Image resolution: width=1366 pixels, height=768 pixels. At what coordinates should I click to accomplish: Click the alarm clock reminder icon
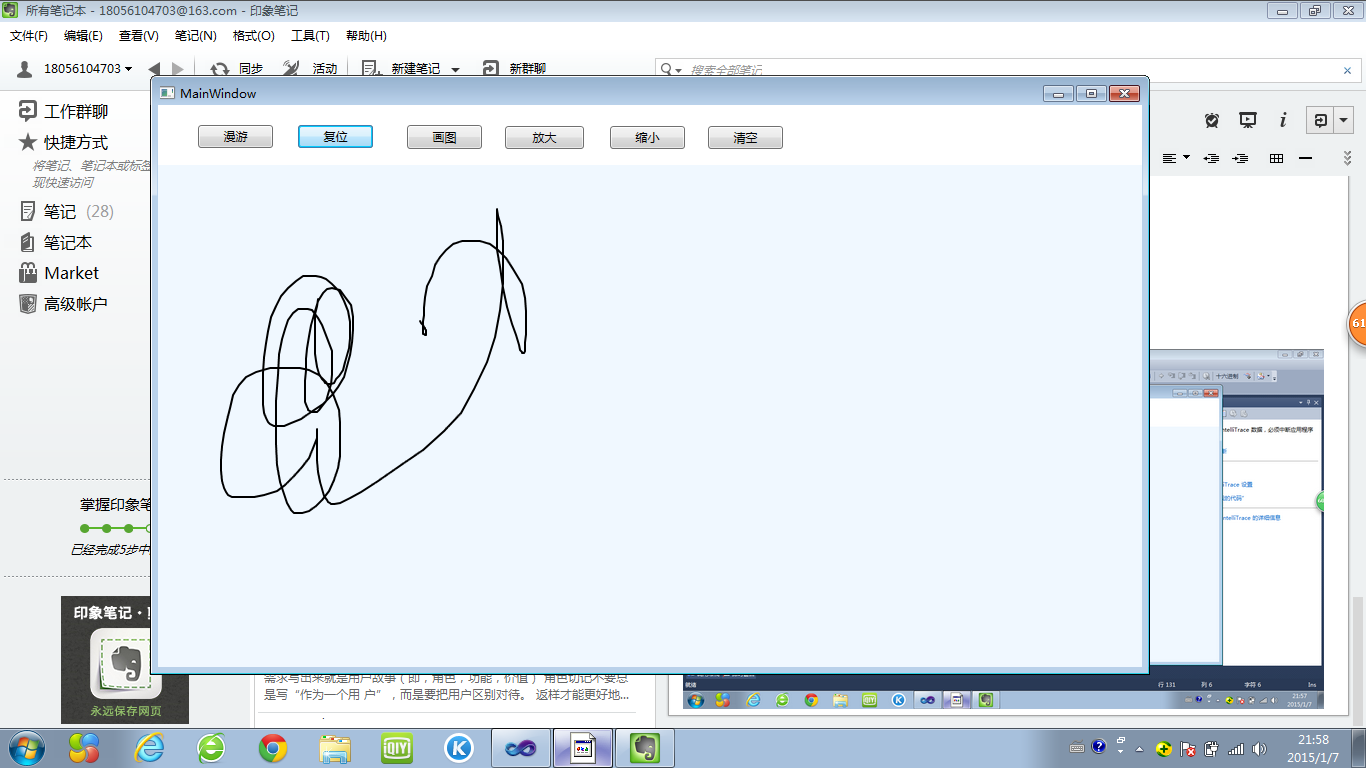[x=1212, y=120]
